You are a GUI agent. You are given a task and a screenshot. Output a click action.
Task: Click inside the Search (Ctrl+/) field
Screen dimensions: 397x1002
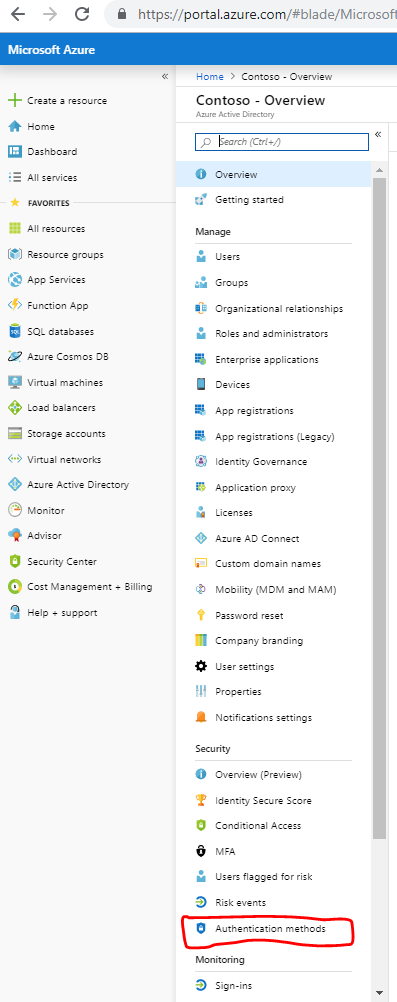click(282, 142)
